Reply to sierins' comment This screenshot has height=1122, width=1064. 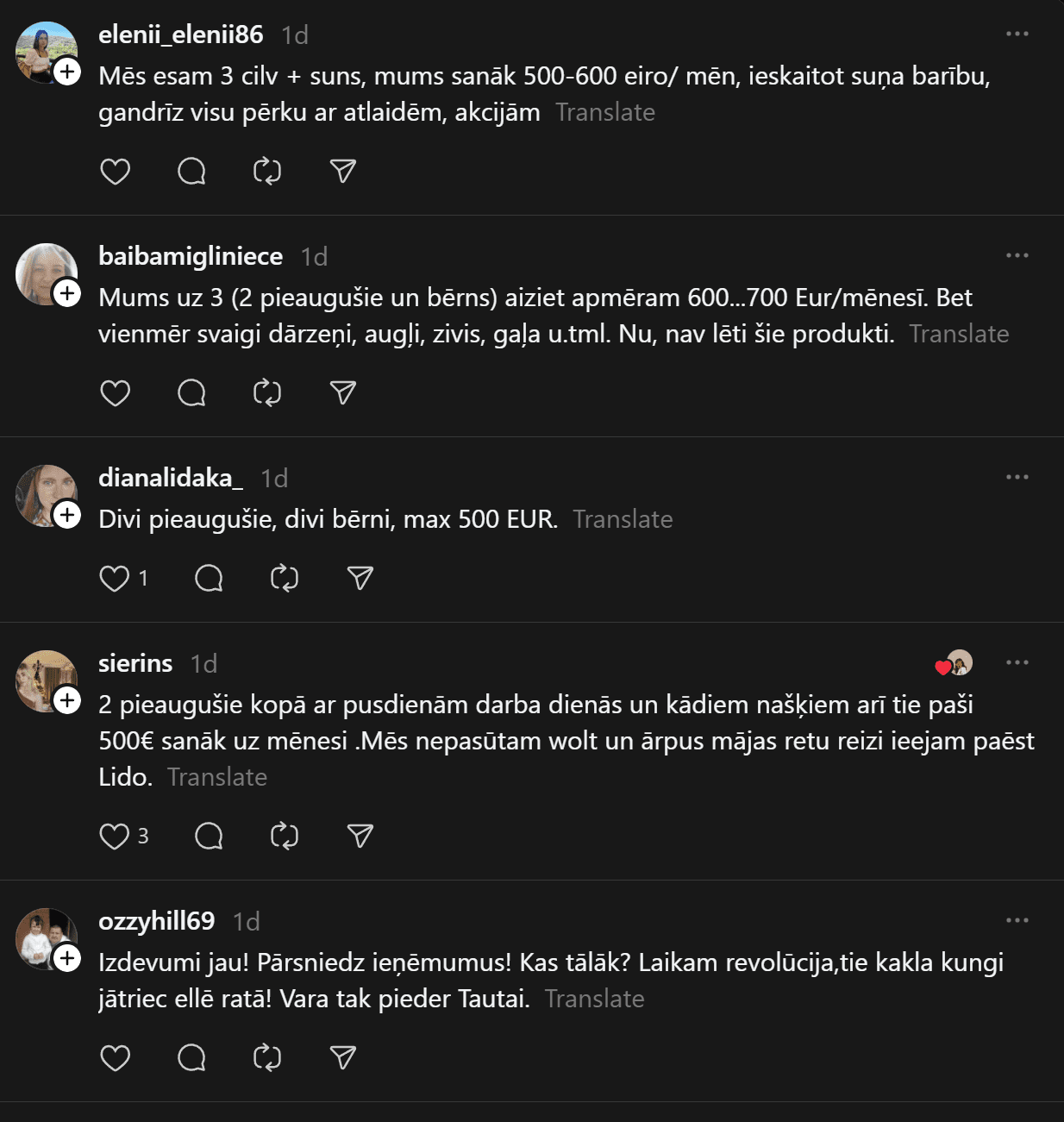(x=209, y=836)
